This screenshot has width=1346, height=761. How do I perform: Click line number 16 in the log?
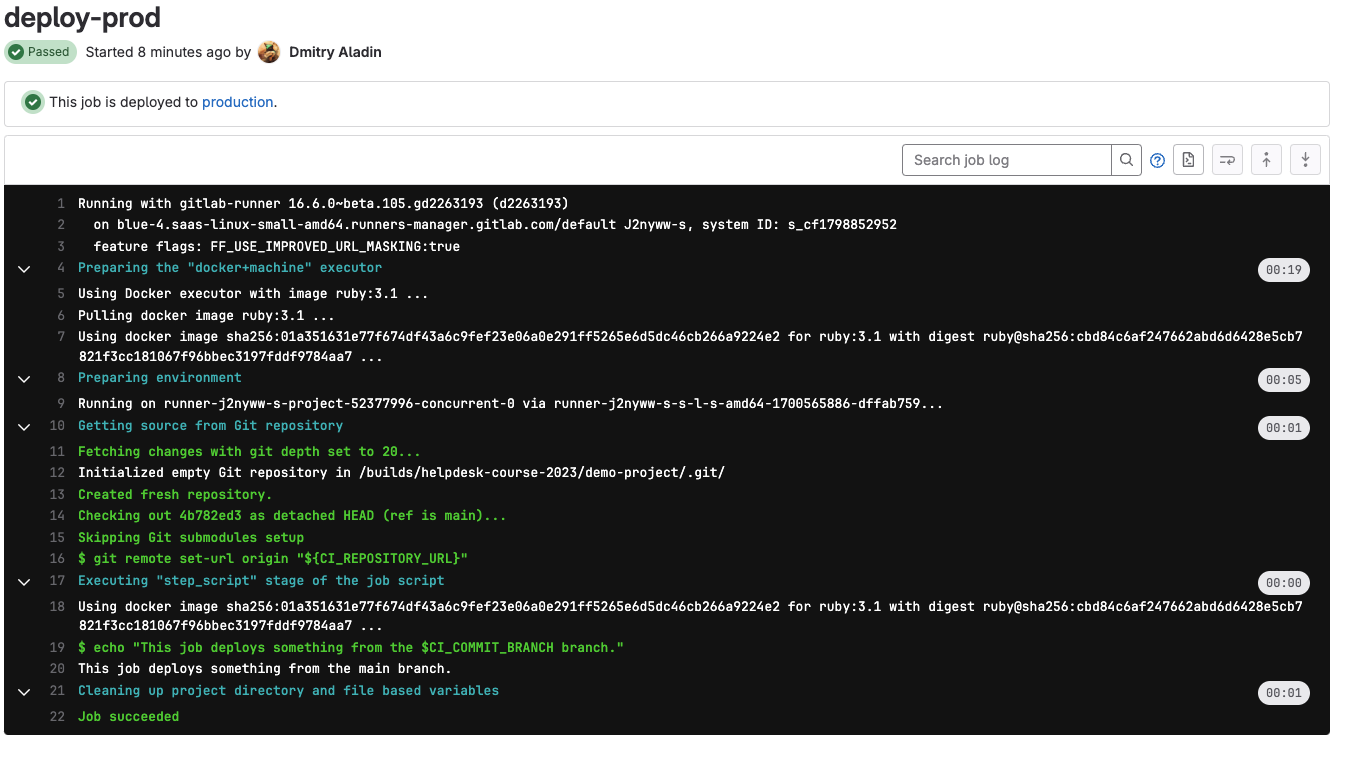(x=57, y=558)
